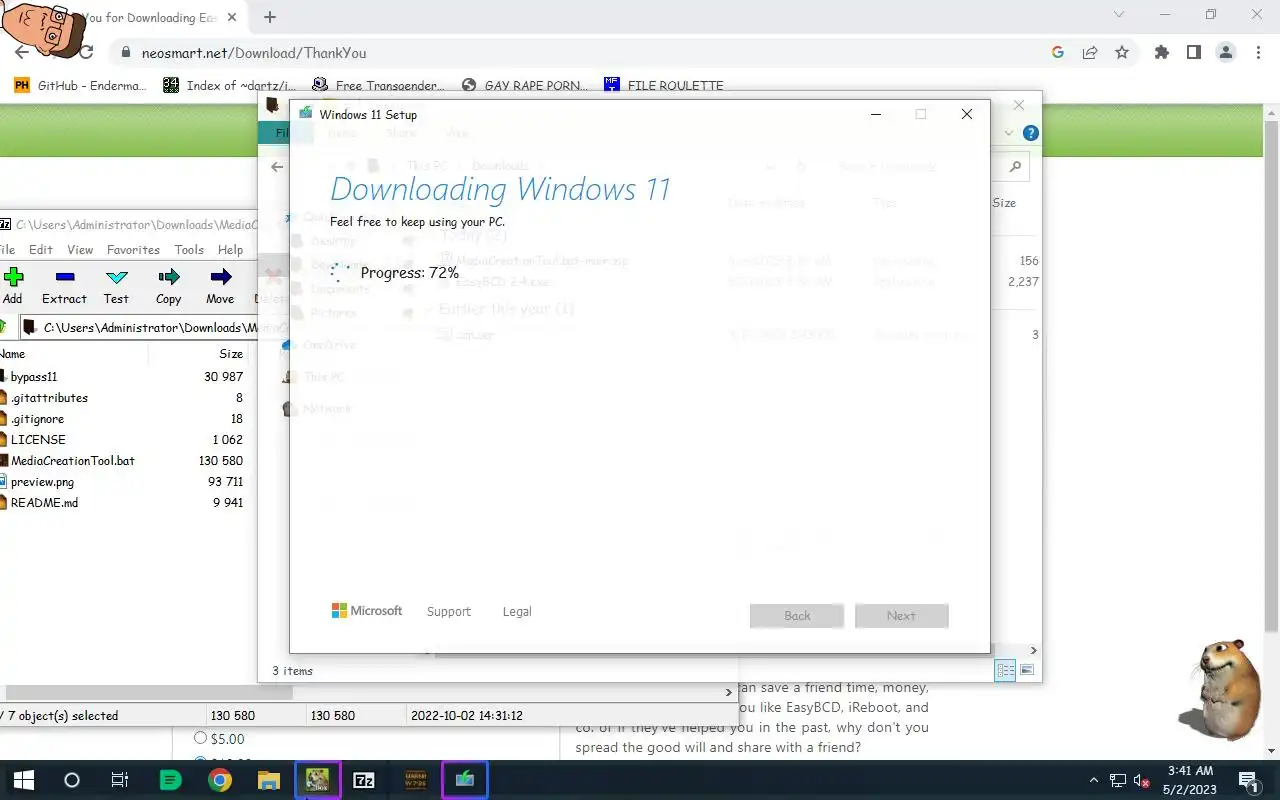The height and width of the screenshot is (800, 1280).
Task: Open the GitHub - Enderma... bookmark
Action: pos(80,86)
